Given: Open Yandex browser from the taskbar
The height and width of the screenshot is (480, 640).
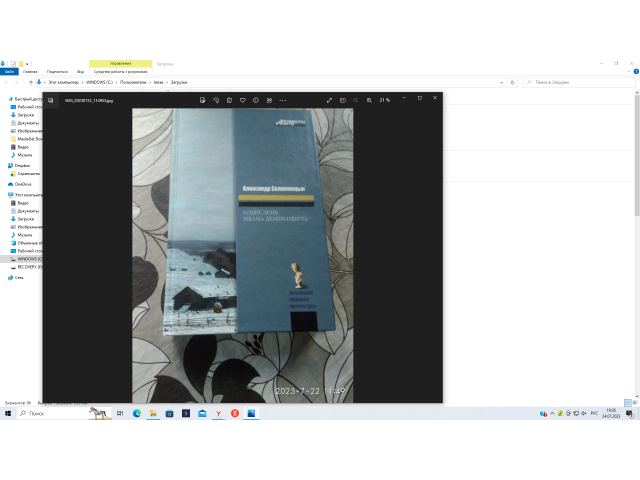Looking at the screenshot, I should point(218,413).
